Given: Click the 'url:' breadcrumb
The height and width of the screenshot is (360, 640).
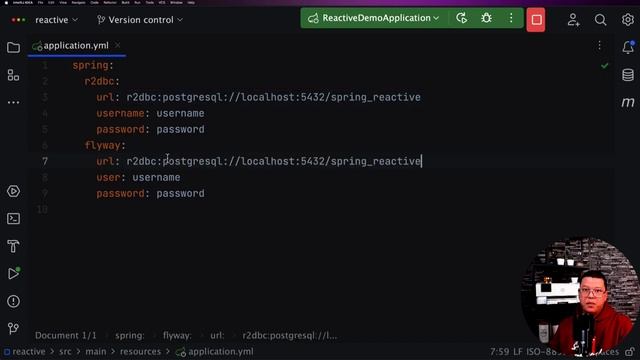Looking at the screenshot, I should [217, 336].
